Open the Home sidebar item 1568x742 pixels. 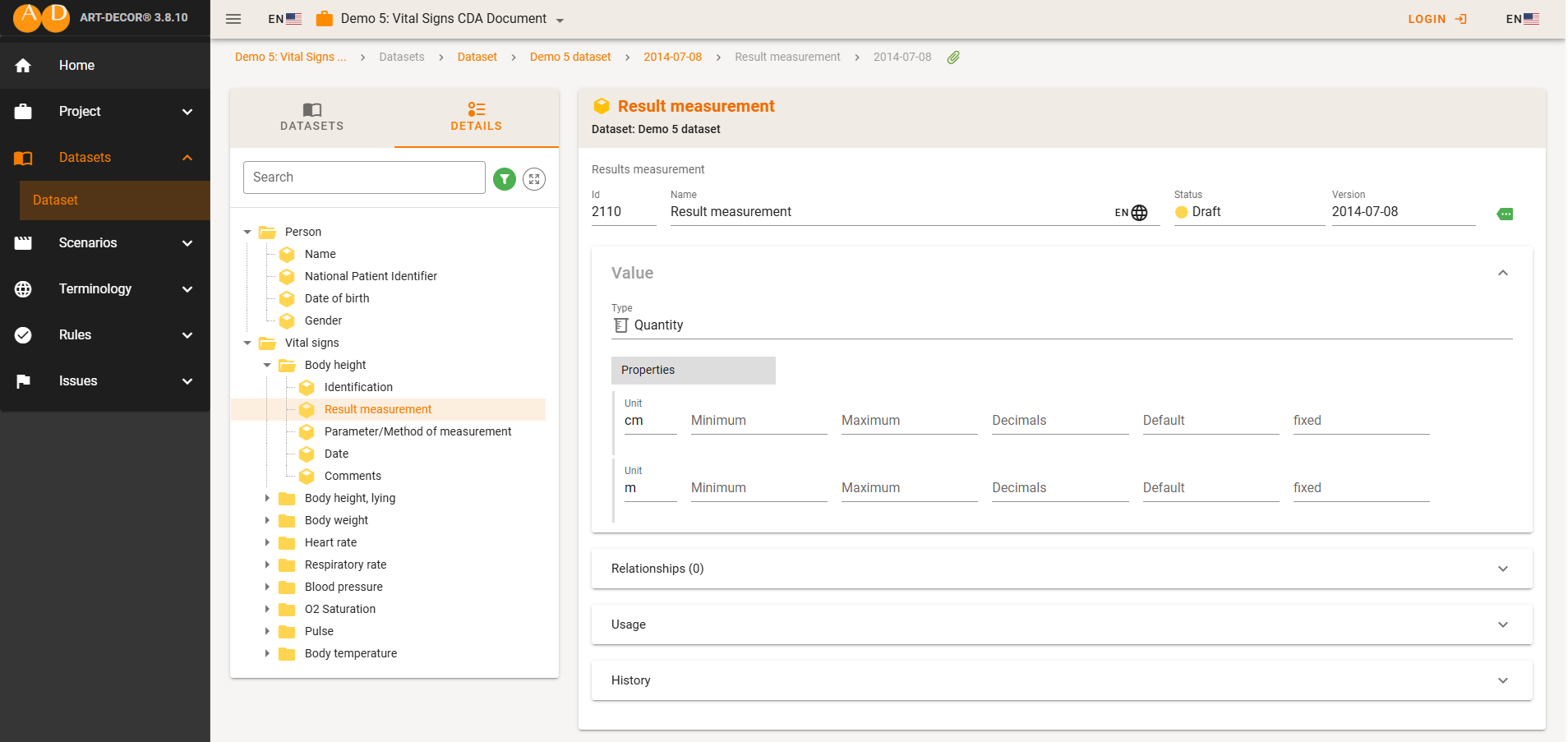coord(105,65)
